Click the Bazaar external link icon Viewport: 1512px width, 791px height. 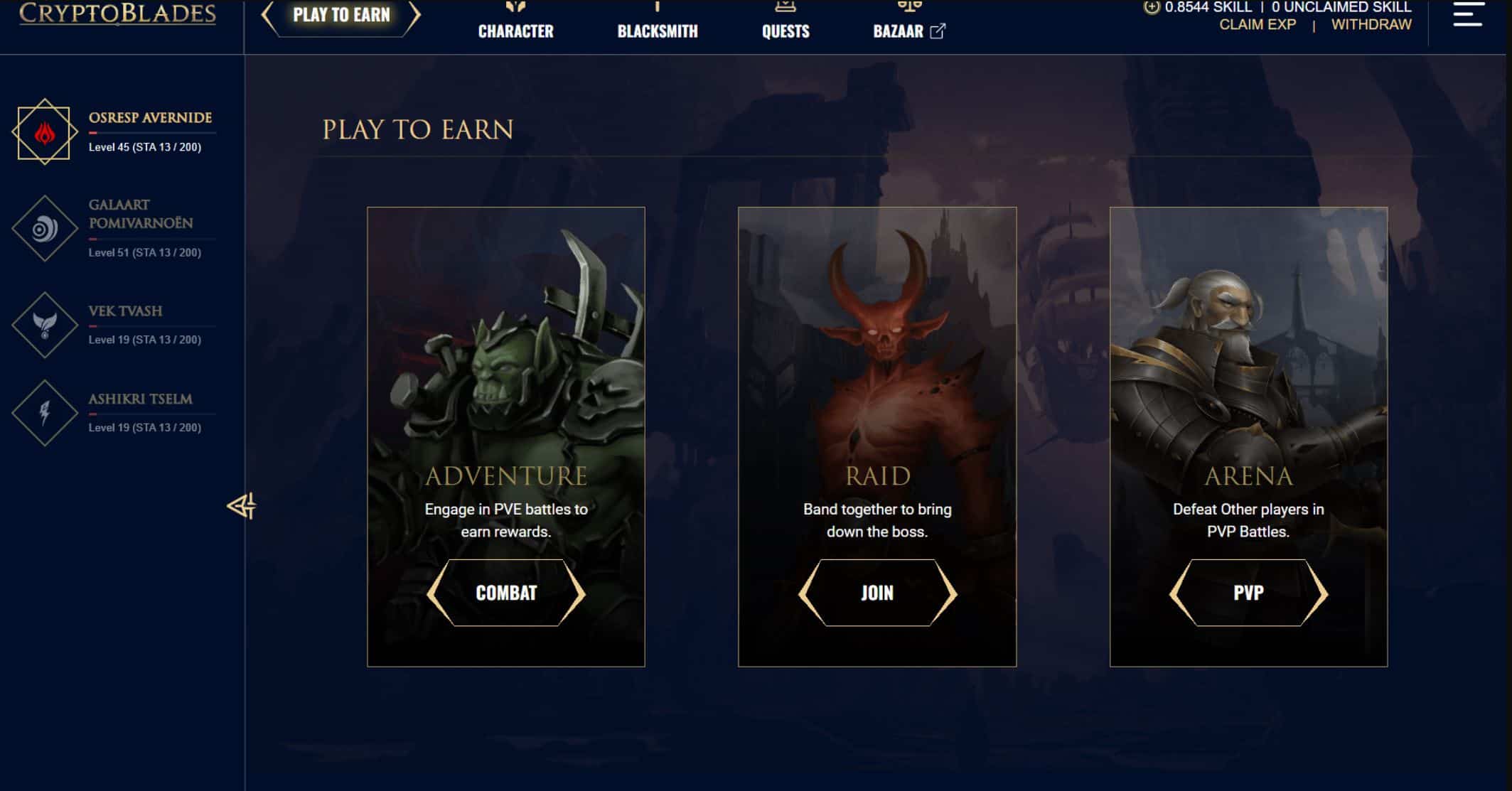click(938, 31)
